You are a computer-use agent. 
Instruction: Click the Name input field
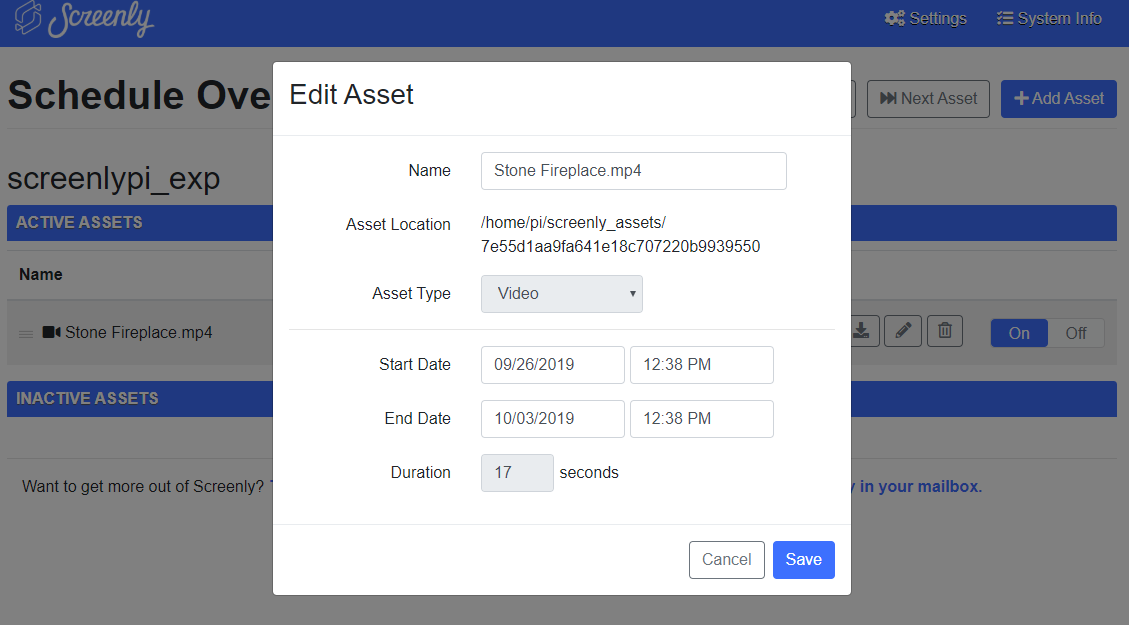pos(633,171)
